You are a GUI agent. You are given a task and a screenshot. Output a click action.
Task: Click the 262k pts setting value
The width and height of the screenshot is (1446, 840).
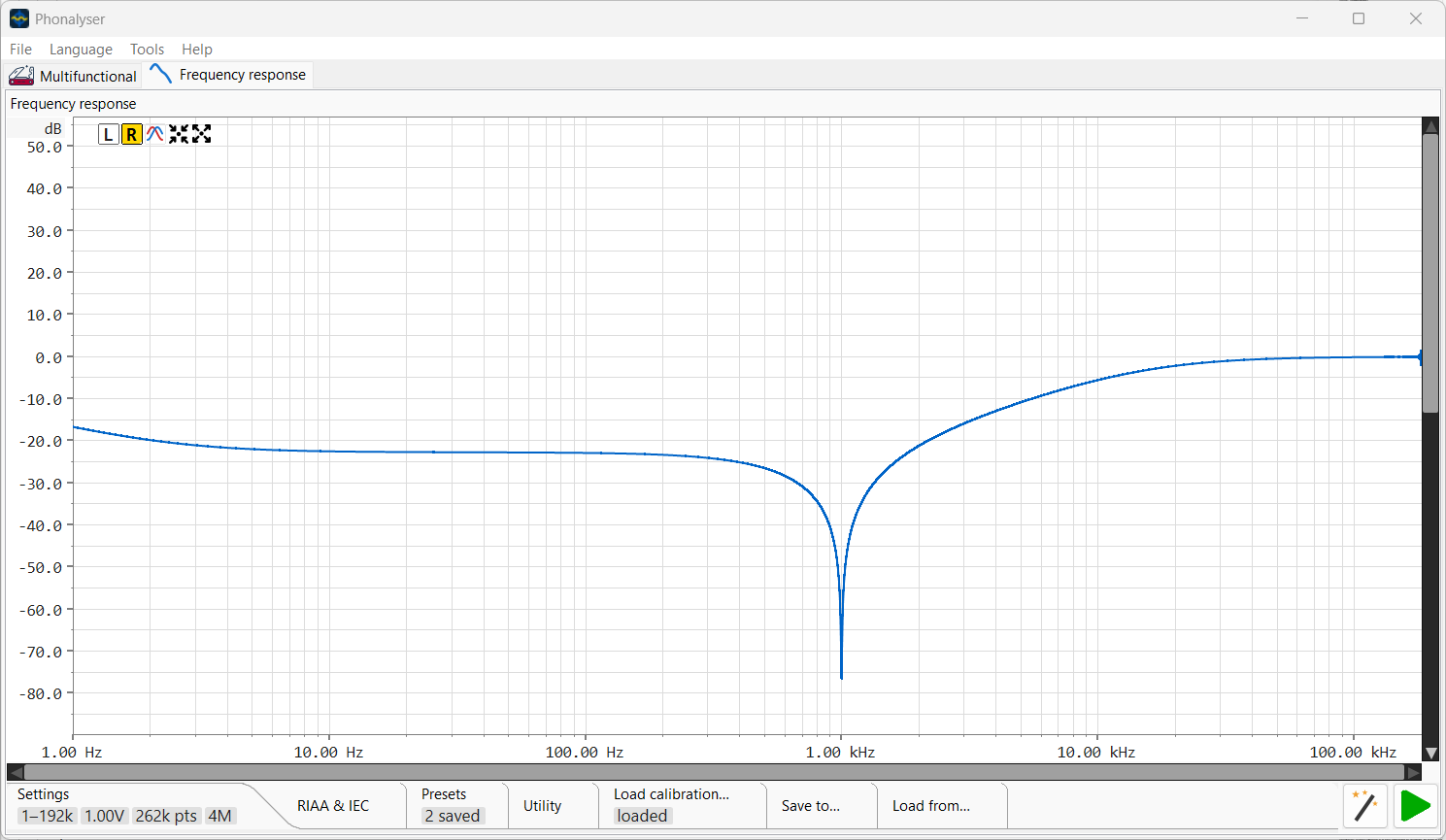pos(166,816)
